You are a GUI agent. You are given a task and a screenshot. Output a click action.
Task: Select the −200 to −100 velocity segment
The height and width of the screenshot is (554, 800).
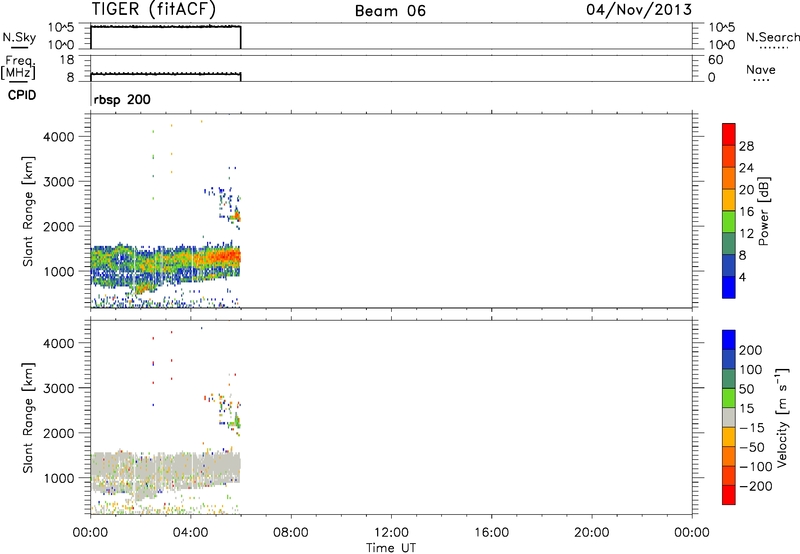[x=729, y=476]
